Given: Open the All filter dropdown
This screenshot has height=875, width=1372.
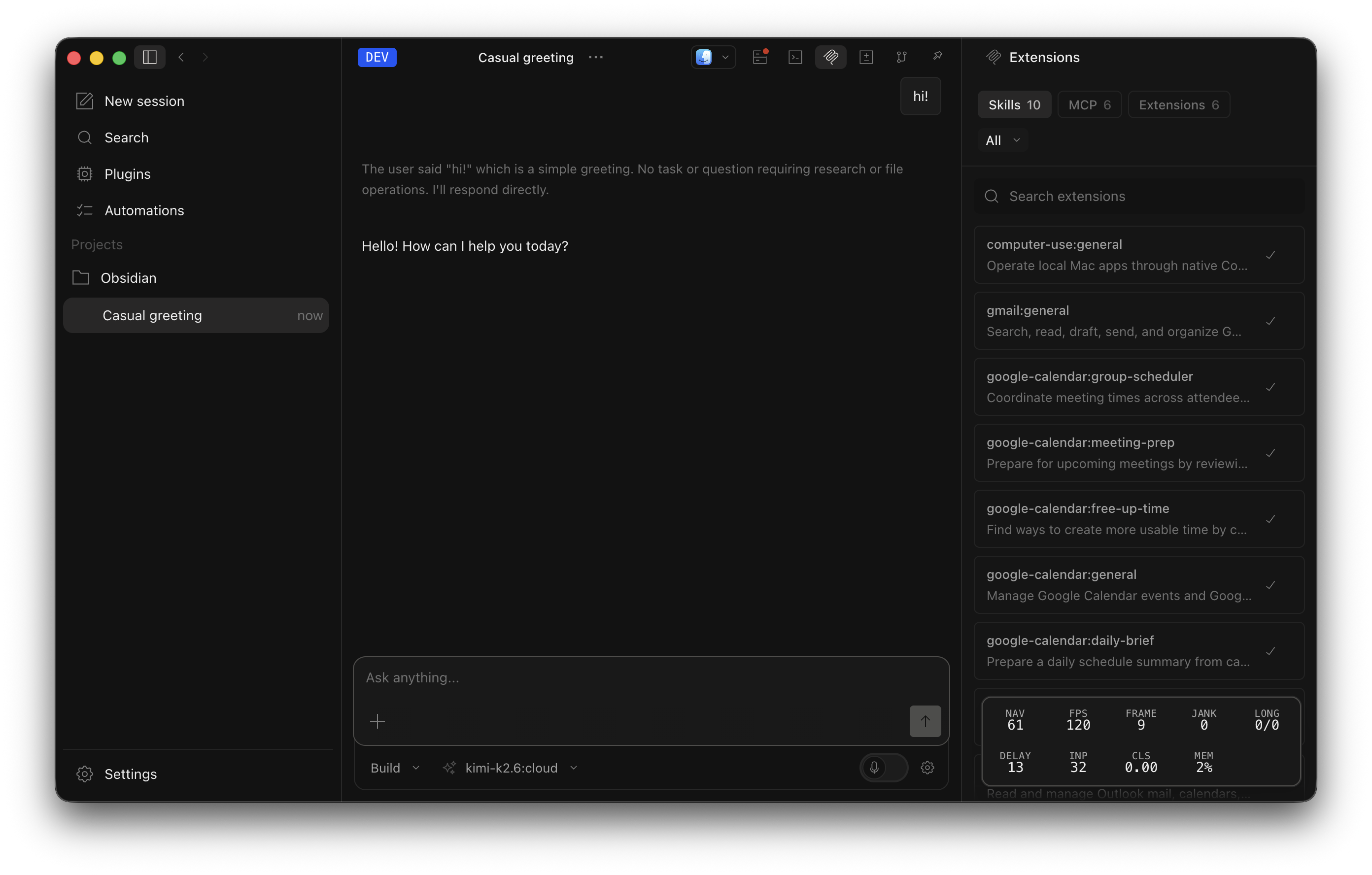Looking at the screenshot, I should pos(1003,140).
